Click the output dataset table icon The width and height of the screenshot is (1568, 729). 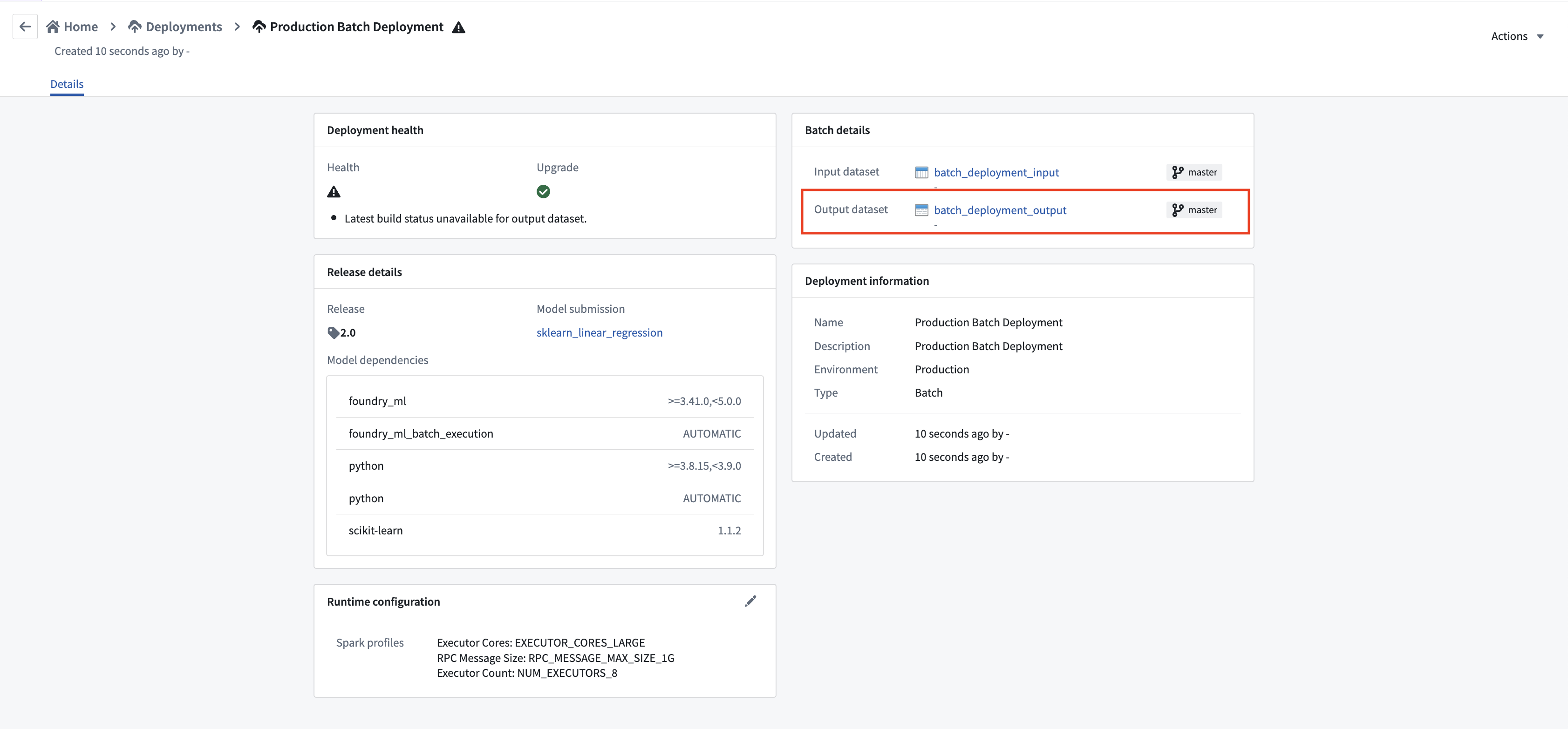tap(921, 210)
